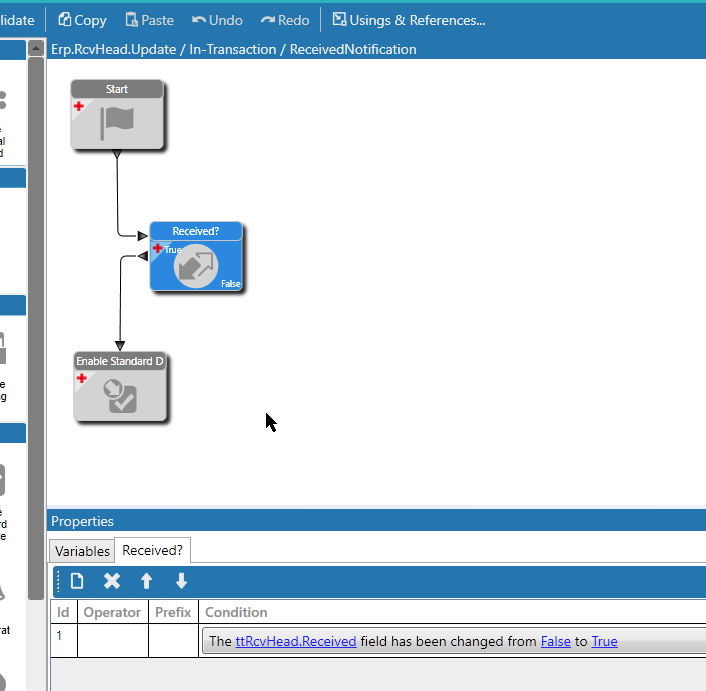Click the True output of Received? node
Screen dimensions: 706x691
click(x=172, y=249)
